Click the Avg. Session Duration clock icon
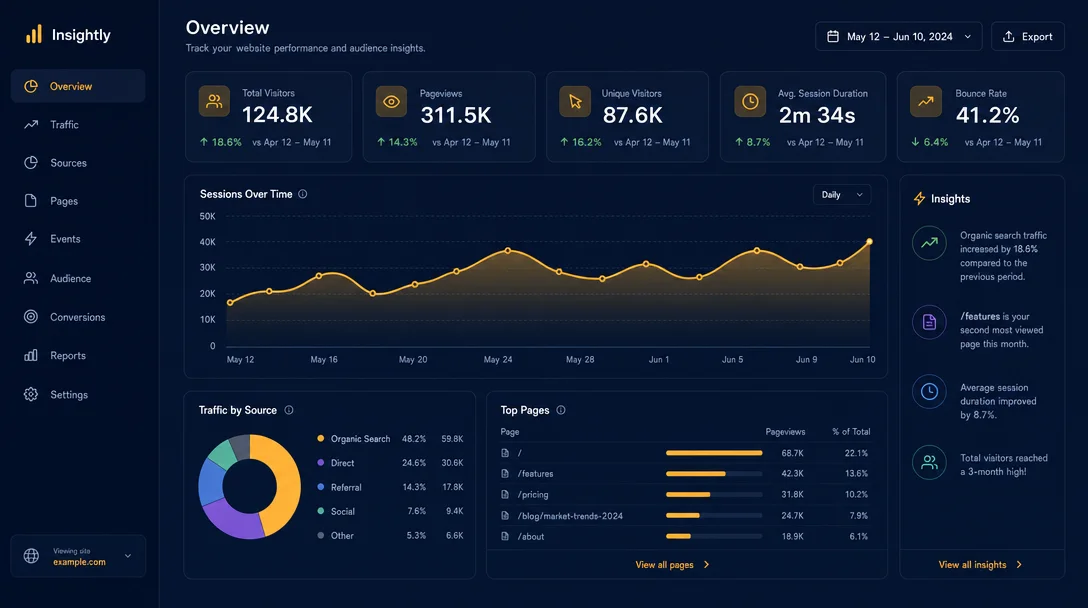Image resolution: width=1088 pixels, height=608 pixels. tap(750, 101)
